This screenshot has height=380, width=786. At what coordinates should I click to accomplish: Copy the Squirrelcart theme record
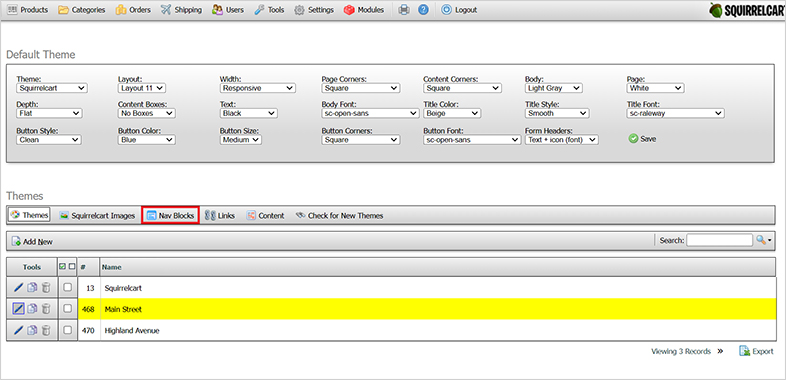[x=32, y=288]
